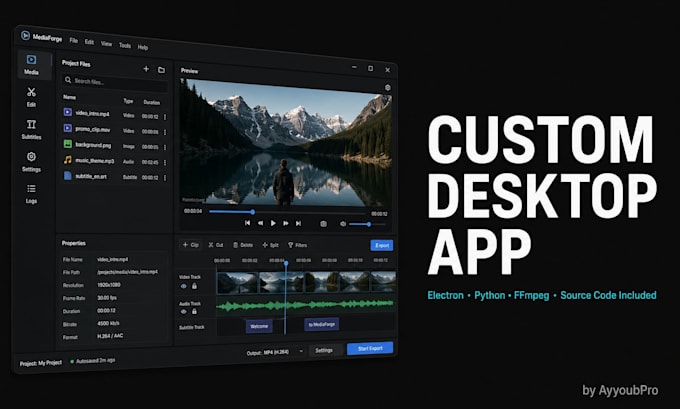Click the Cut tool button
The width and height of the screenshot is (680, 409).
(216, 245)
